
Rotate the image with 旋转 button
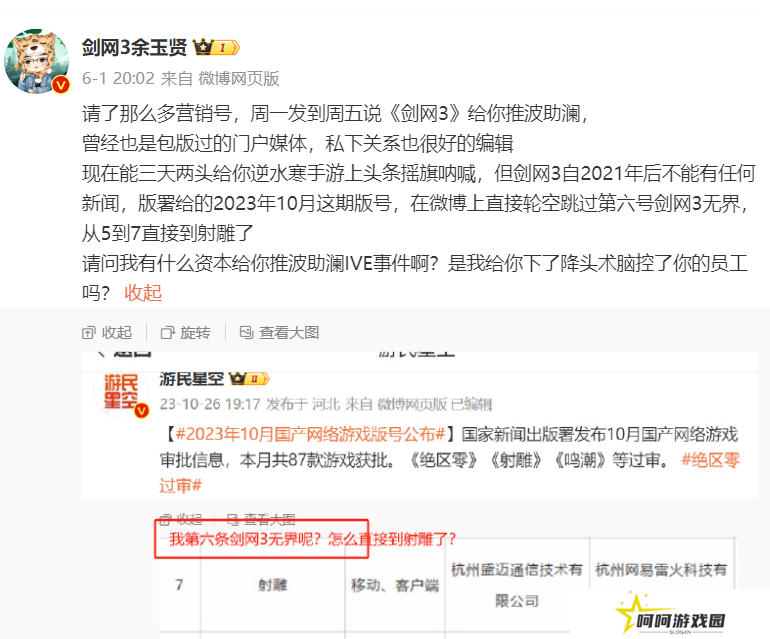(186, 333)
